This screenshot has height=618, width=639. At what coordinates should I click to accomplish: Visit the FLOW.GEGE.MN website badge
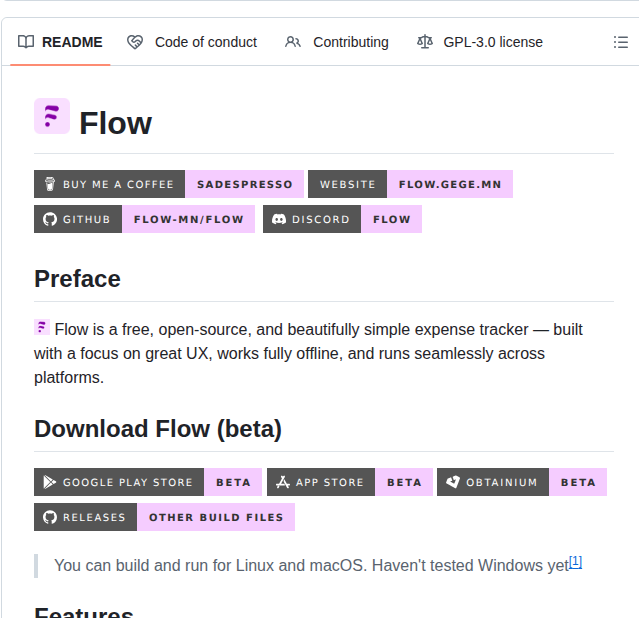pyautogui.click(x=450, y=184)
